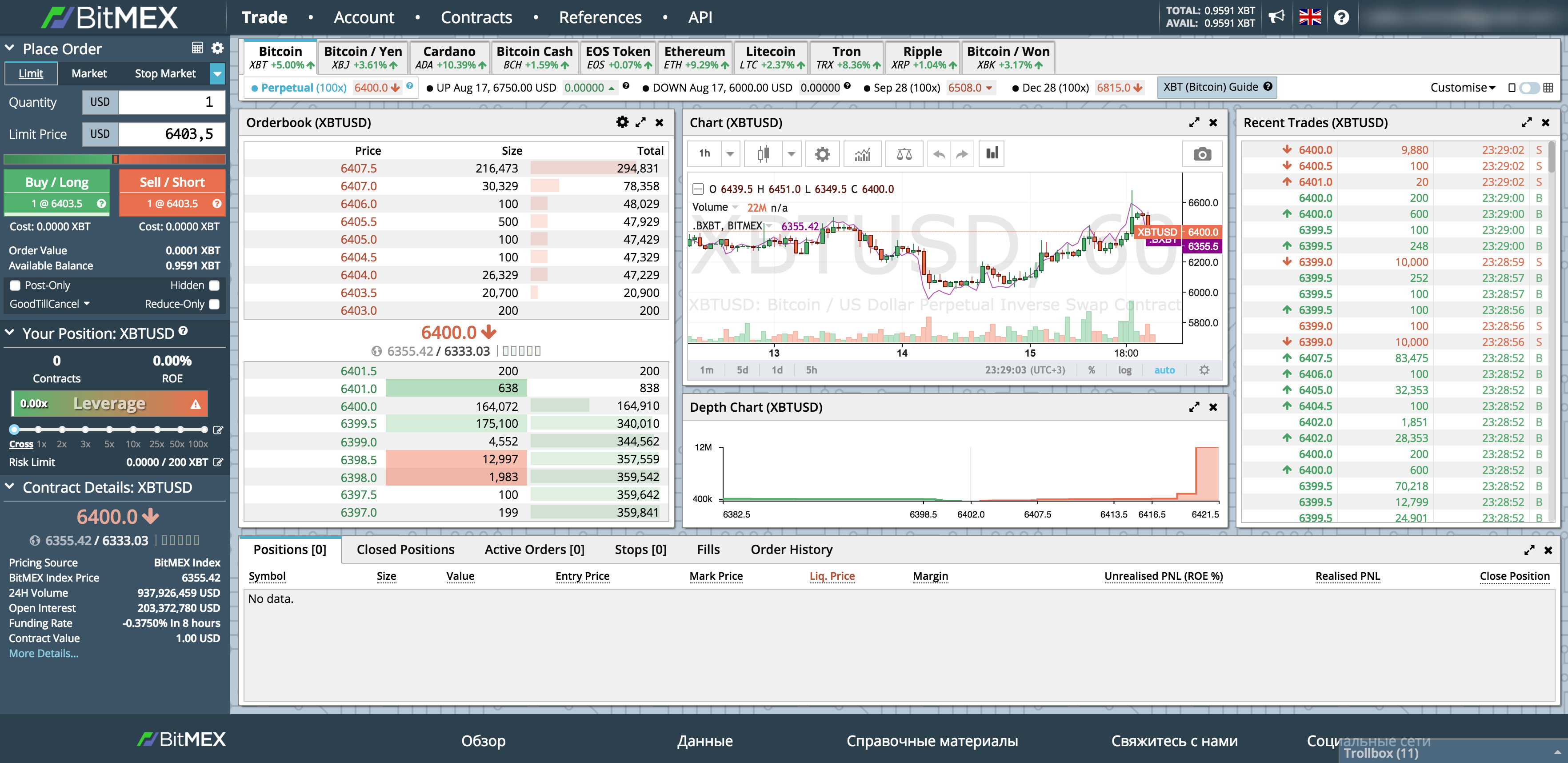Switch to Ethereum contract tab

(695, 57)
